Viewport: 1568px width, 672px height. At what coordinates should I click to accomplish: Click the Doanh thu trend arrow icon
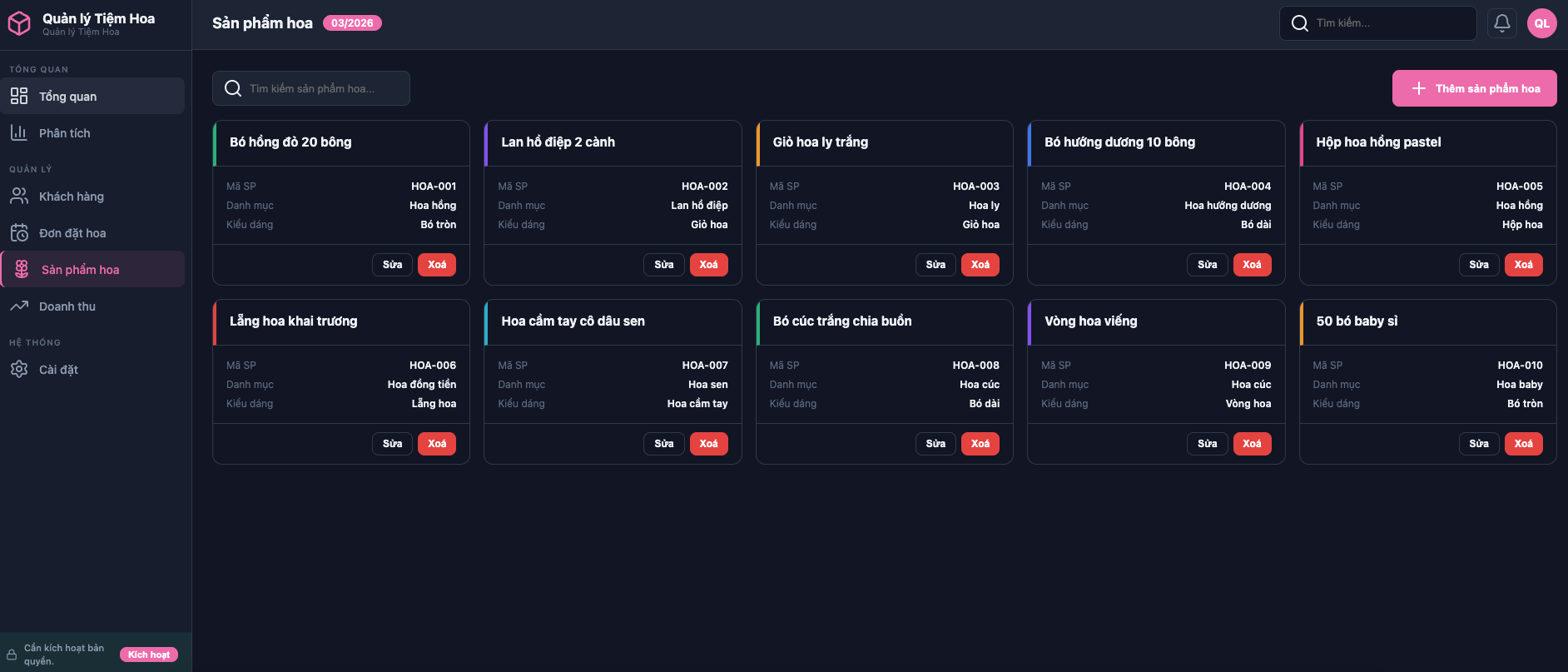[x=19, y=306]
